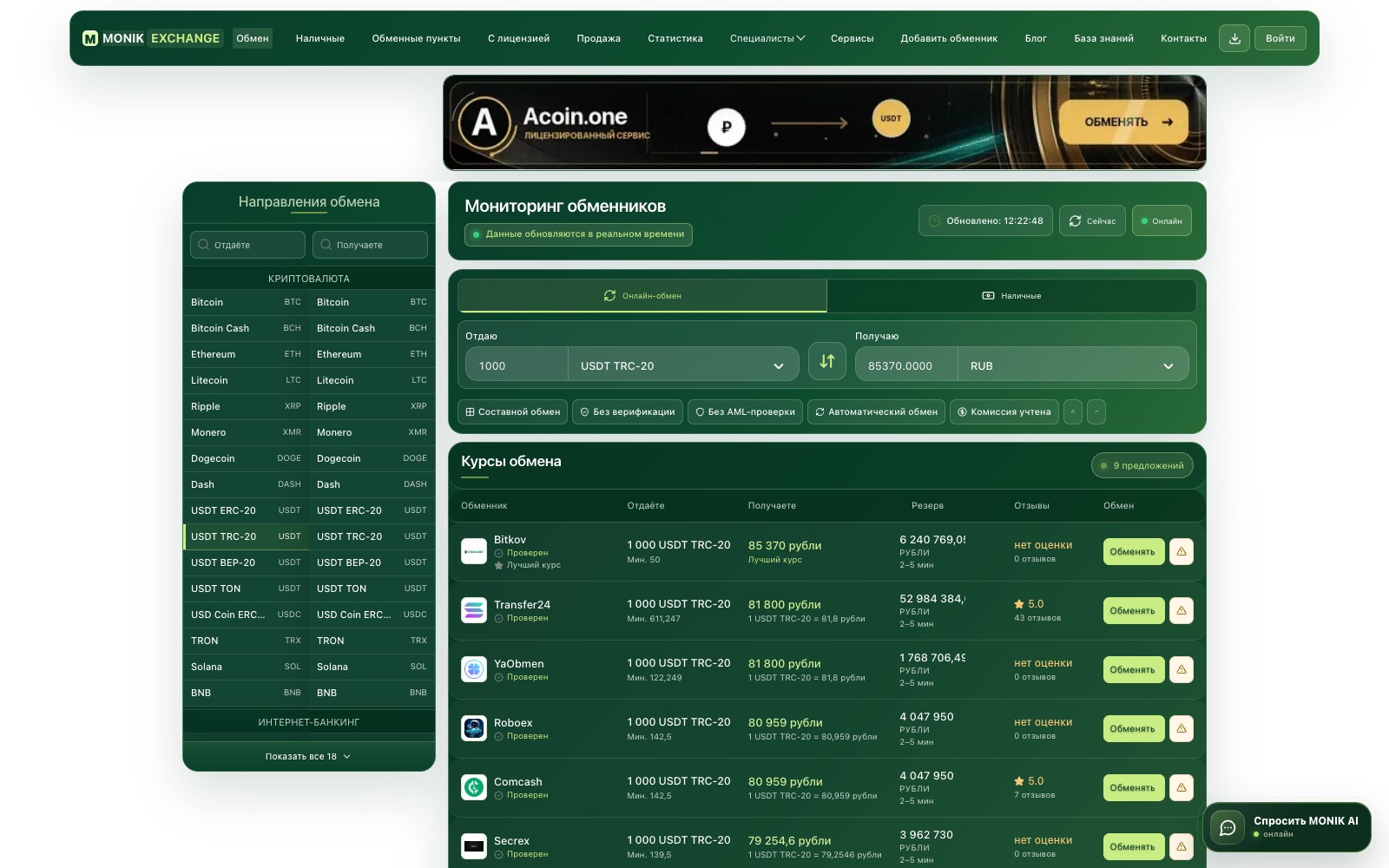The image size is (1389, 868).
Task: Open the Статистика menu item
Action: [x=675, y=38]
